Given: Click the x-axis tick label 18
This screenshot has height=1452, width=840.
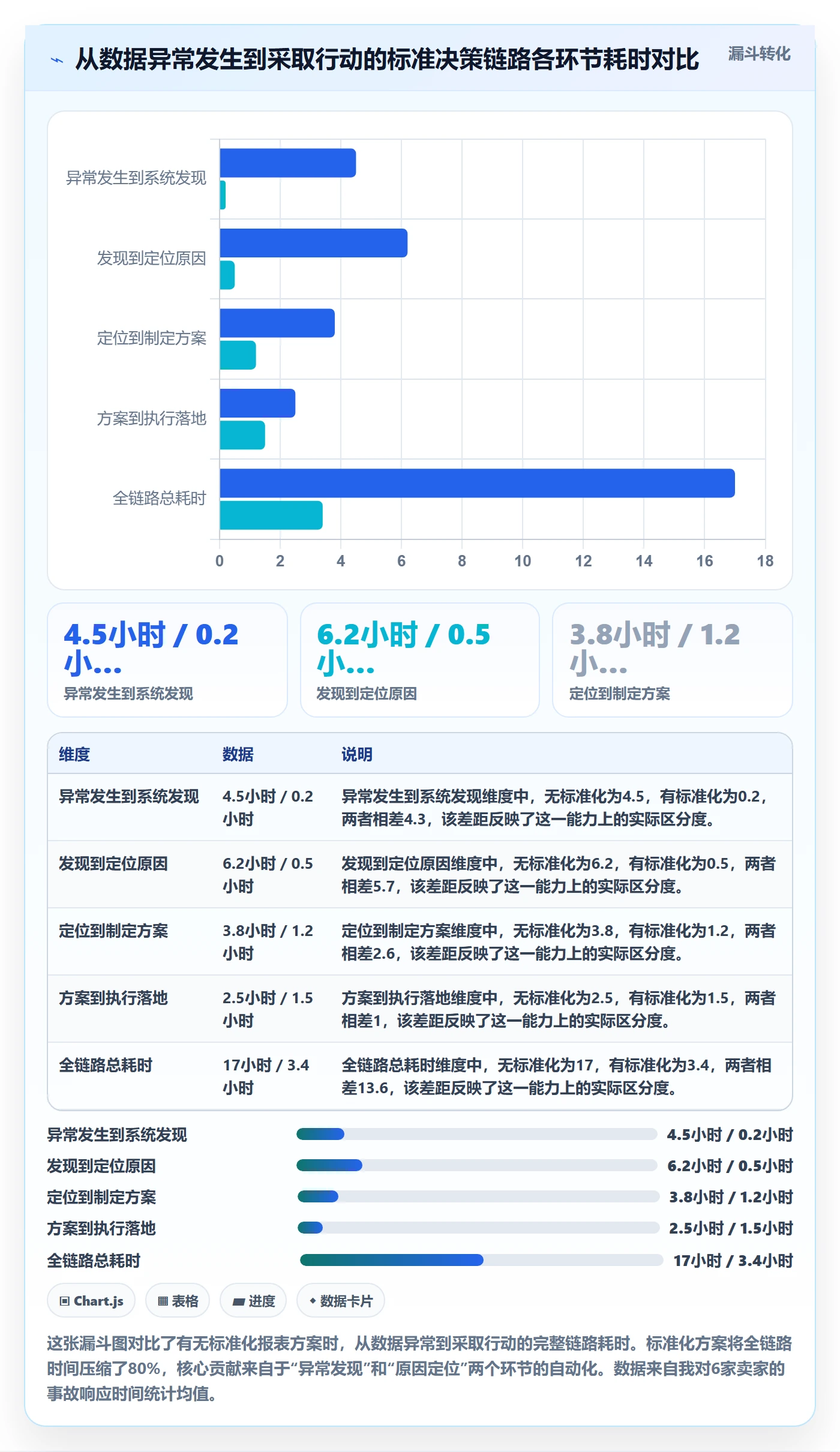Looking at the screenshot, I should tap(765, 561).
